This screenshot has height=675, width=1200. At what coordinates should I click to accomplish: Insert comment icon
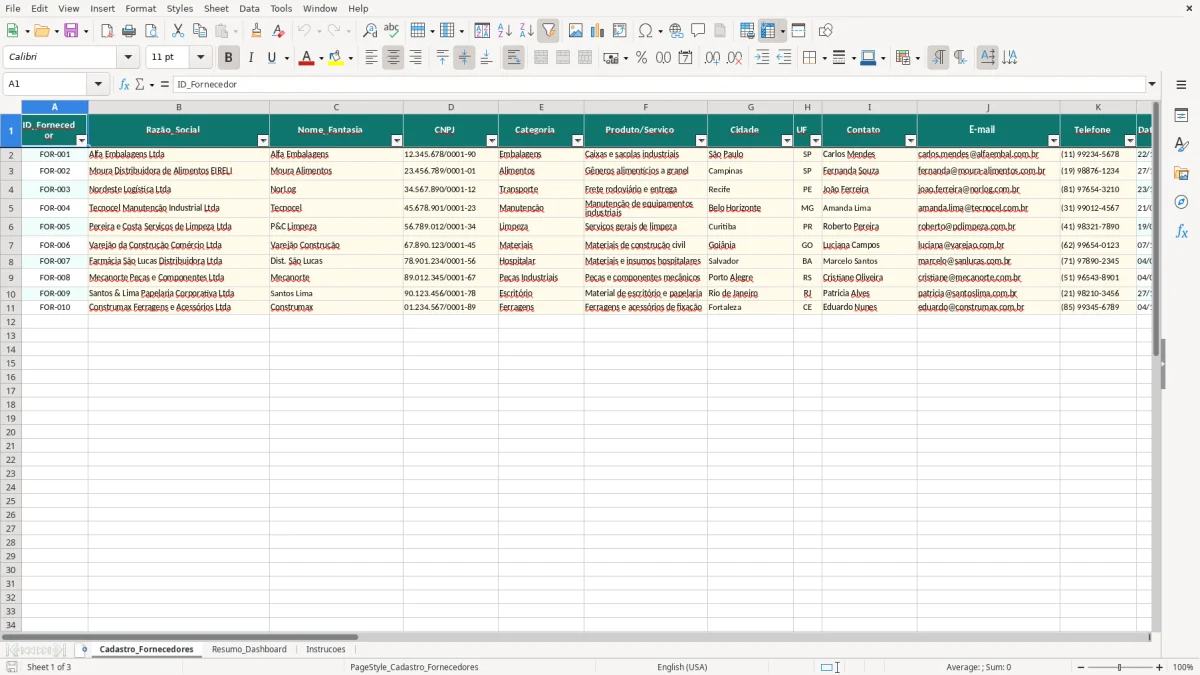699,31
